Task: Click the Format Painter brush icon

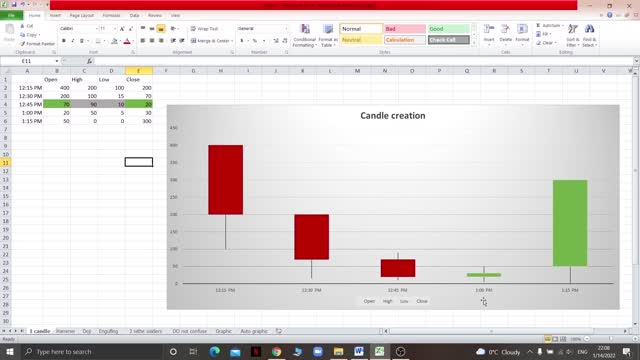Action: coord(23,44)
